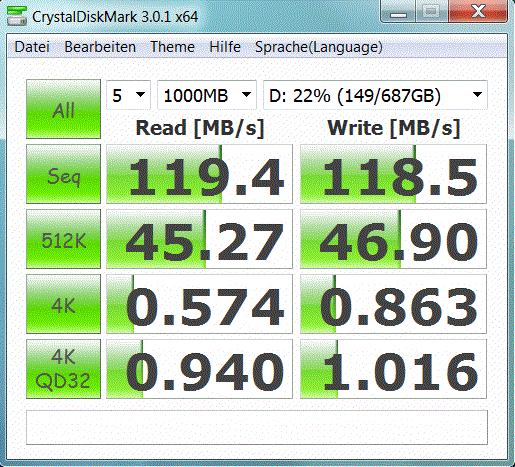Click the Read [MB/s] column header
Image resolution: width=515 pixels, height=467 pixels.
point(200,128)
